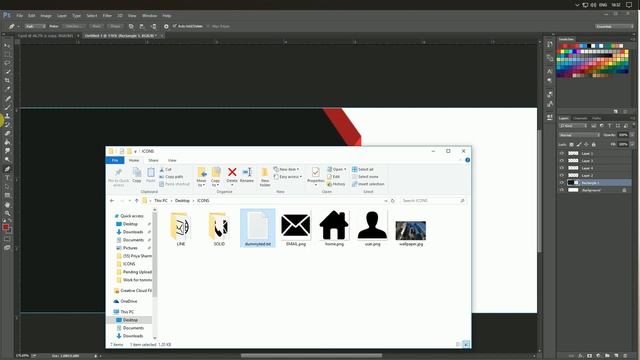The height and width of the screenshot is (360, 640).
Task: Click Select none in Explorer ribbon
Action: click(365, 177)
